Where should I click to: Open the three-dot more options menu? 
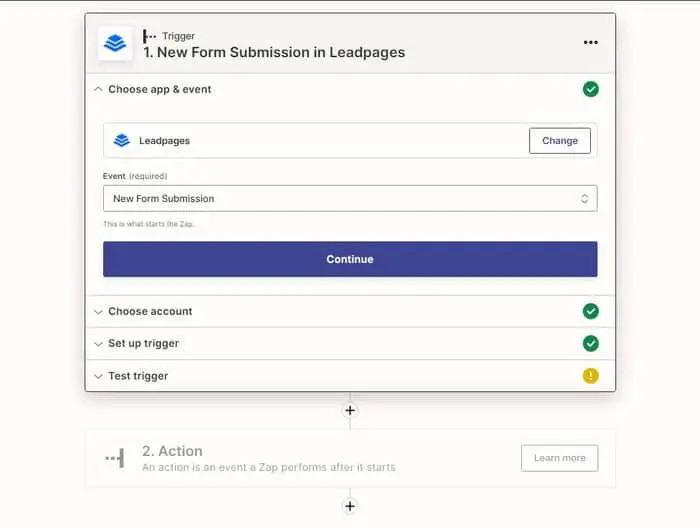click(591, 42)
